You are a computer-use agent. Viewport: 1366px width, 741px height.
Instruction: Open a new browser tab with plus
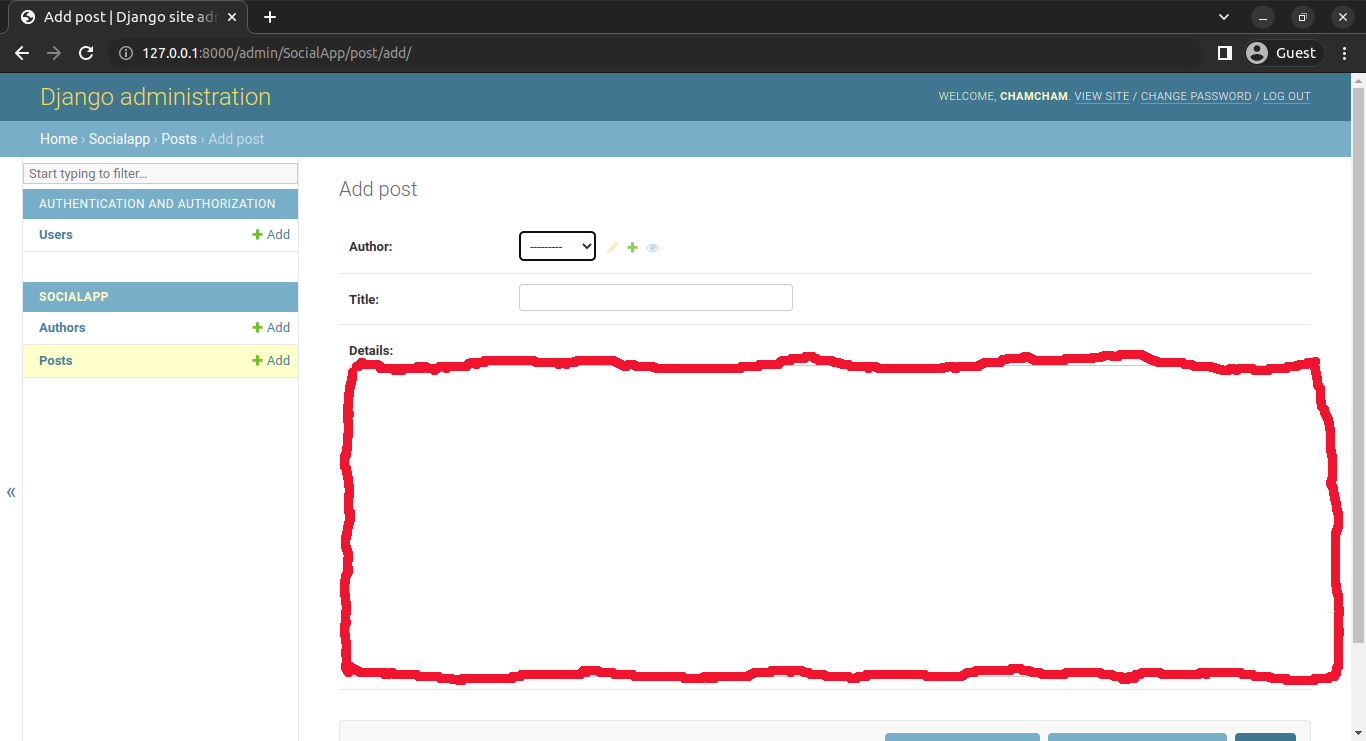click(269, 17)
